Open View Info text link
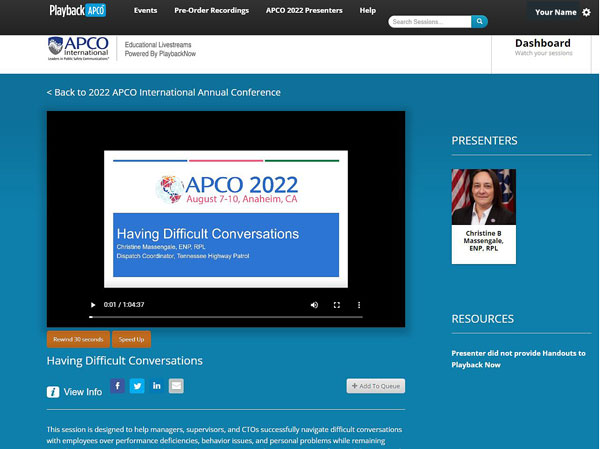 point(83,392)
